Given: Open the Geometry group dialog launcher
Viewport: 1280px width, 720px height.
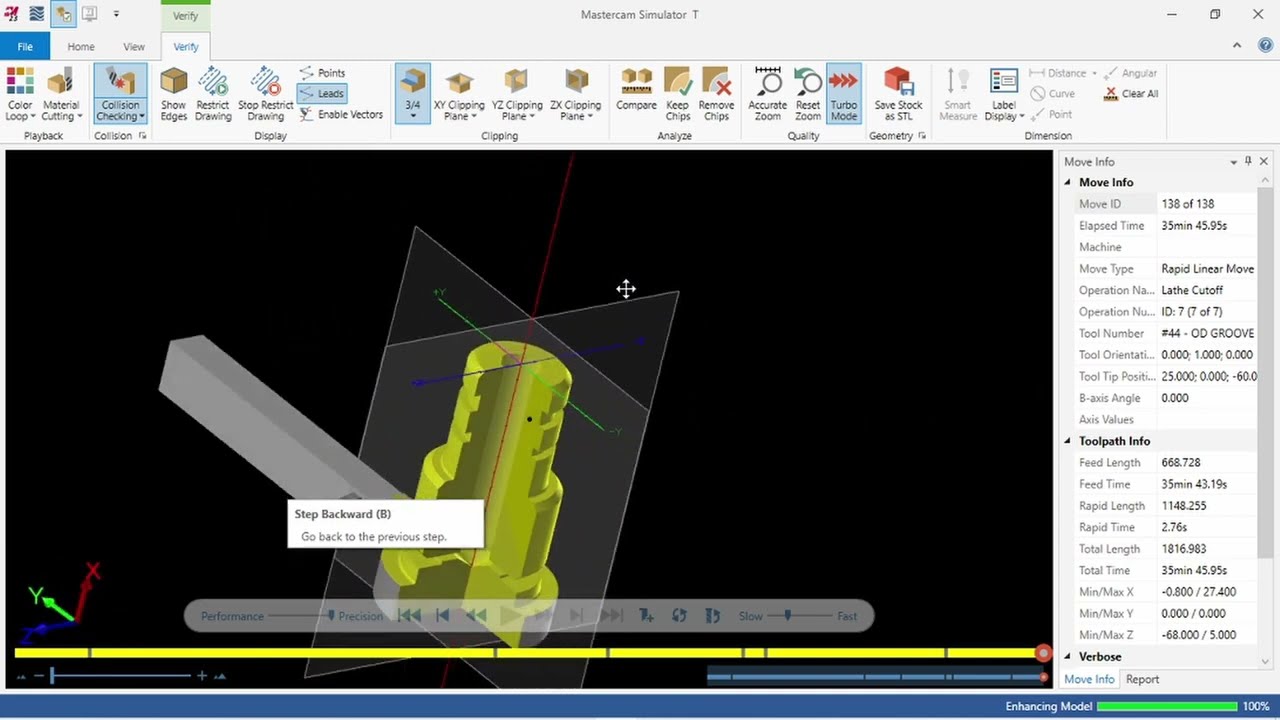Looking at the screenshot, I should click(x=921, y=136).
